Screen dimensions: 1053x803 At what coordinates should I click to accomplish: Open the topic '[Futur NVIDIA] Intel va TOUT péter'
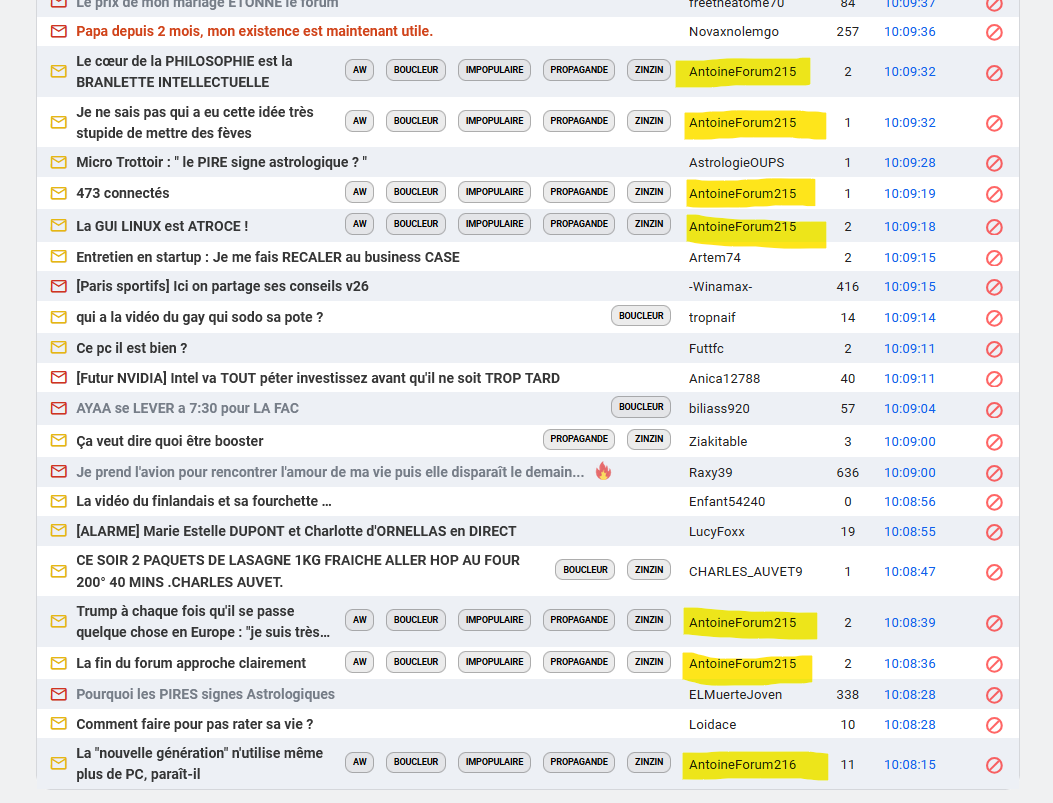pos(318,378)
